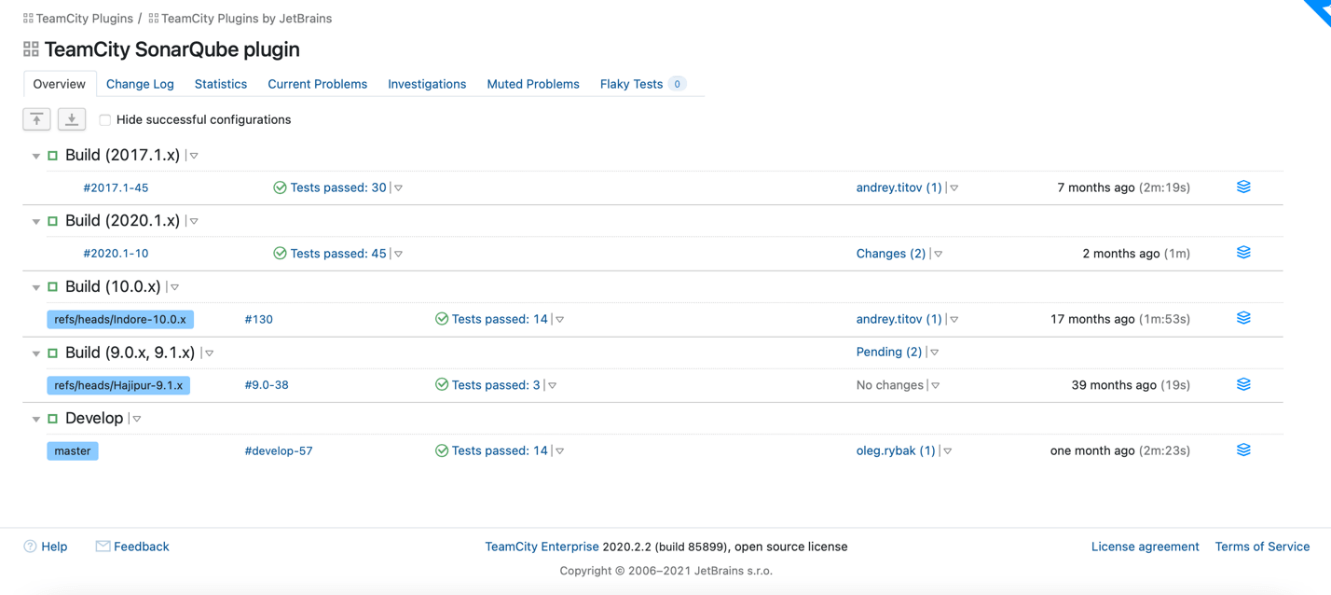Open Pending (2) changes link
Viewport: 1331px width, 595px height.
[889, 353]
